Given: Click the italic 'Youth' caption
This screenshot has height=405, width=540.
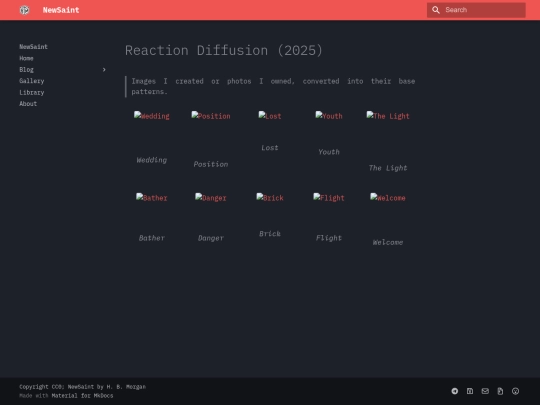Looking at the screenshot, I should coord(329,152).
